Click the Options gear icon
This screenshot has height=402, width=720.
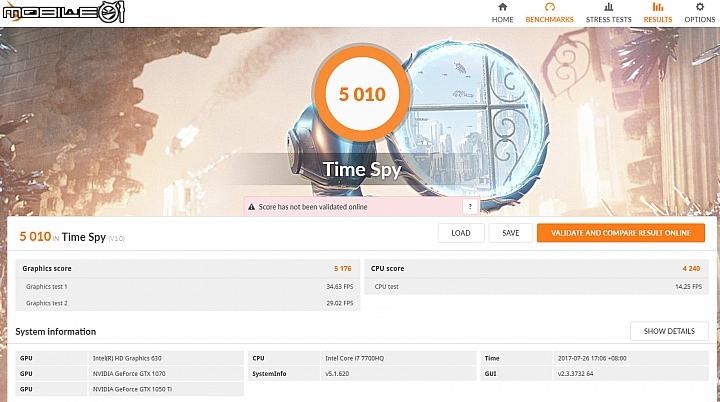(699, 7)
